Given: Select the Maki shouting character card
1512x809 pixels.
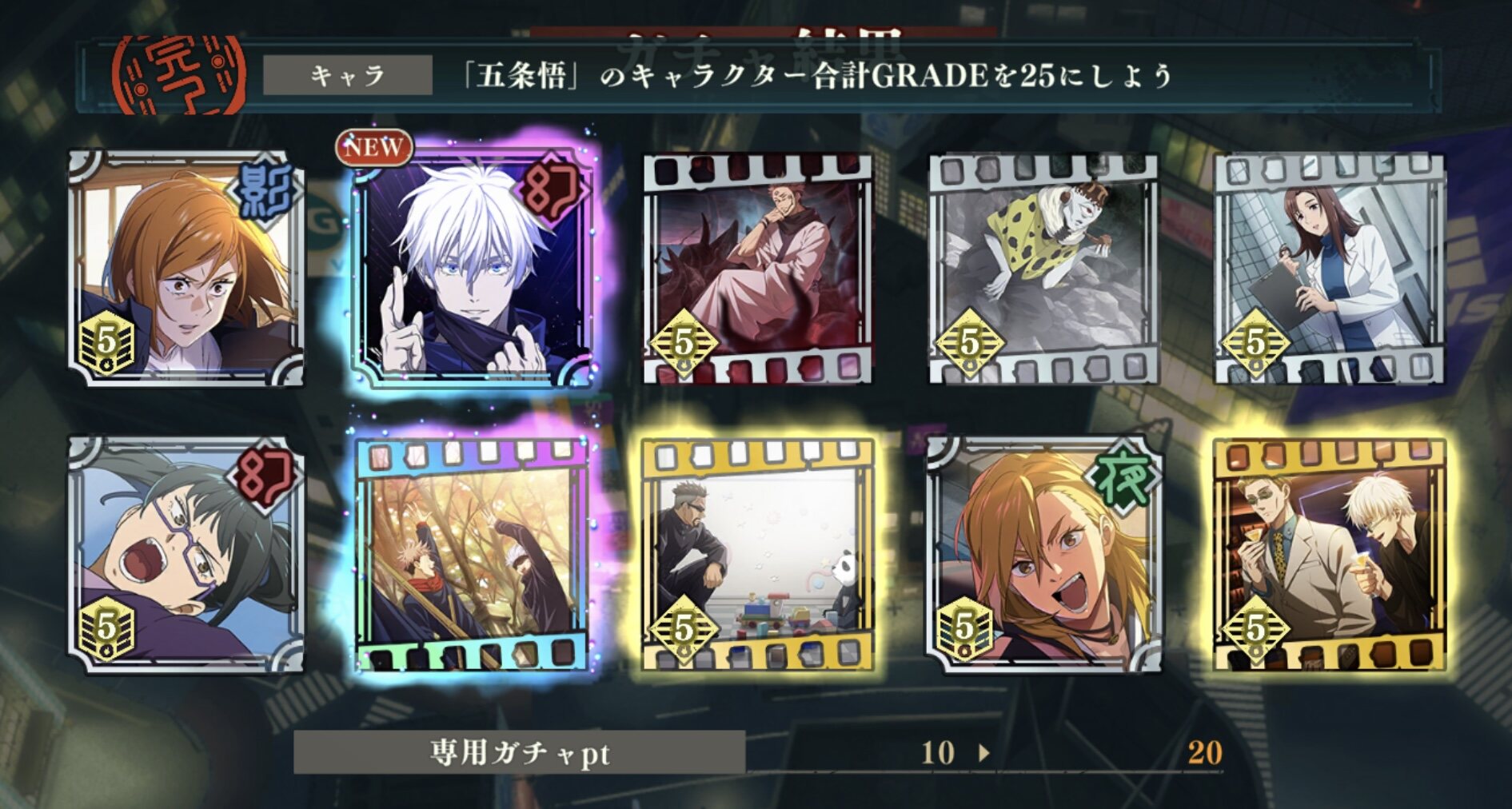Looking at the screenshot, I should (186, 554).
